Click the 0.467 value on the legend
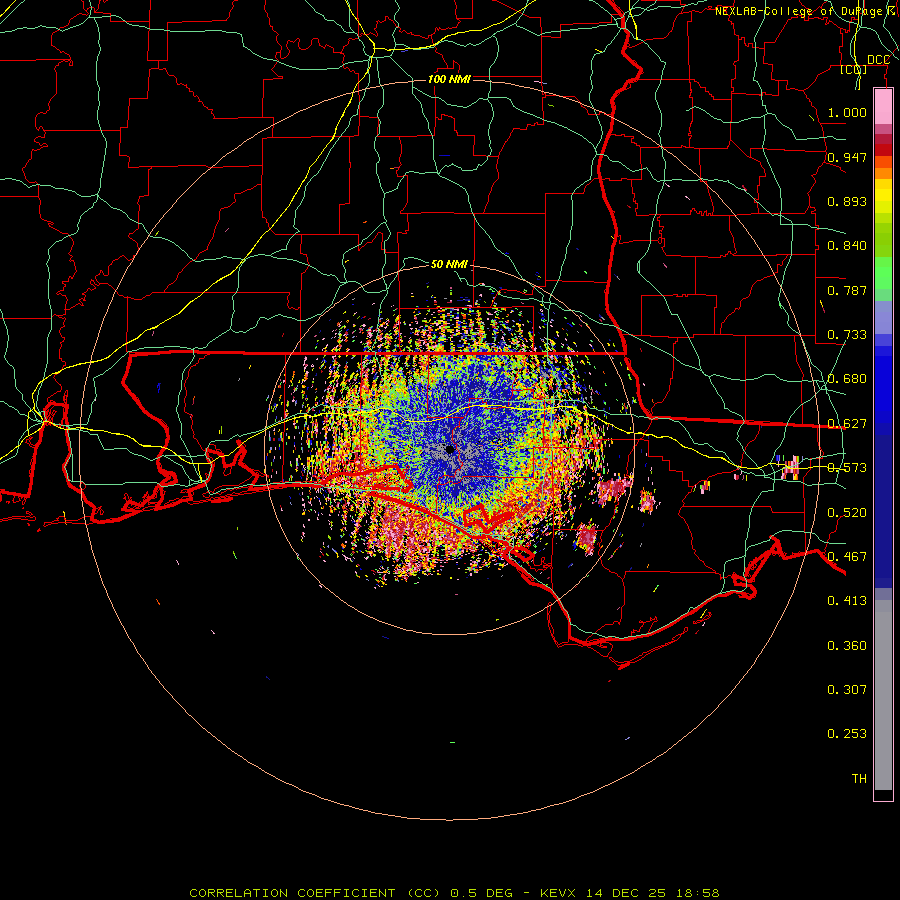900x900 pixels. [x=847, y=557]
